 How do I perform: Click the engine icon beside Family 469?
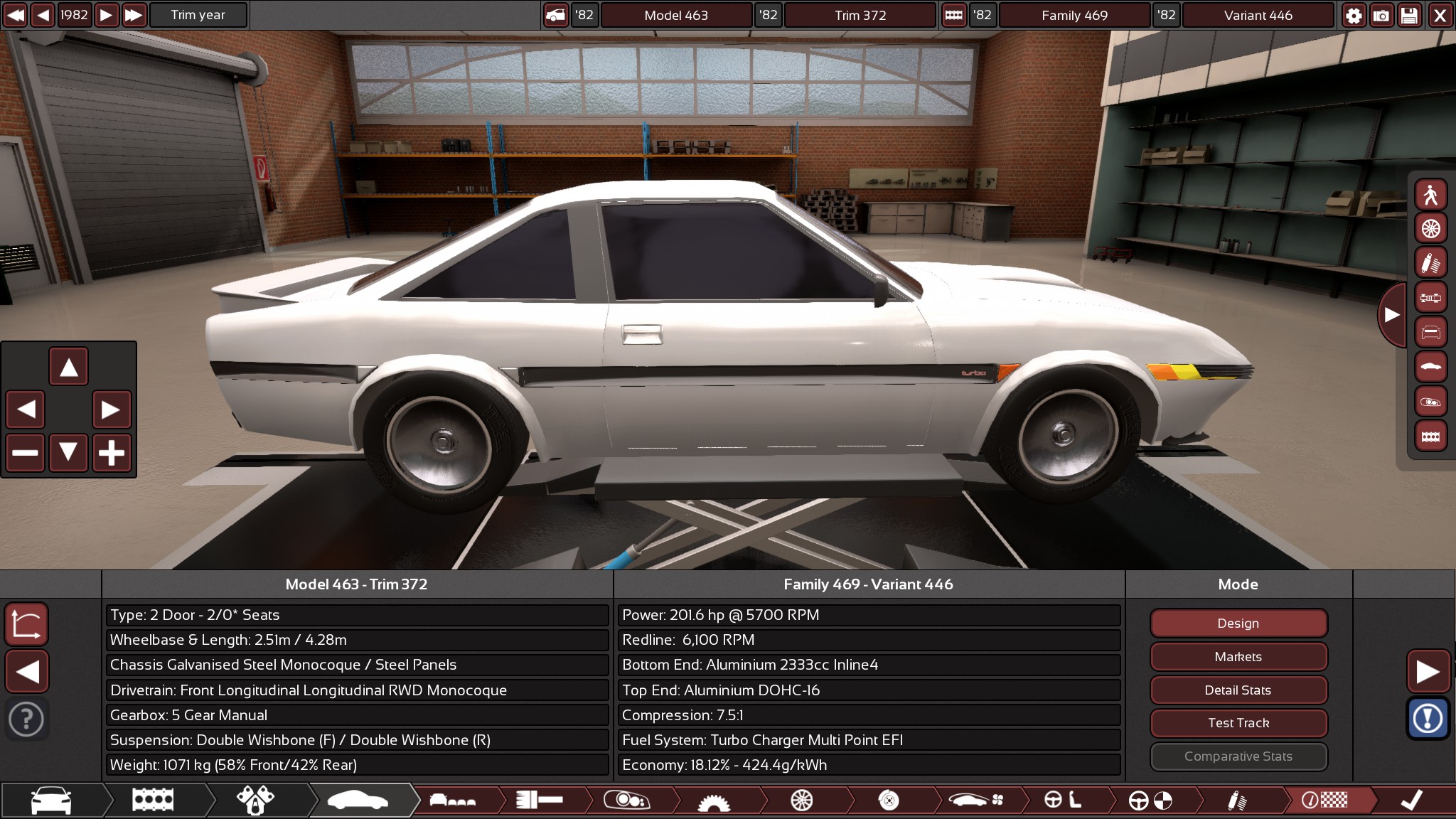click(954, 15)
